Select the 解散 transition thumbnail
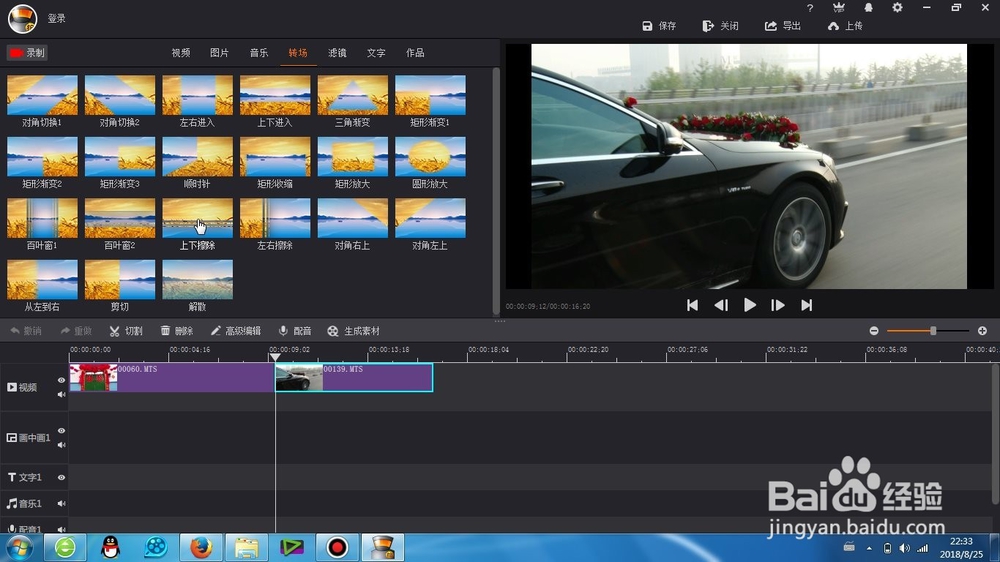The width and height of the screenshot is (1000, 562). [x=198, y=279]
